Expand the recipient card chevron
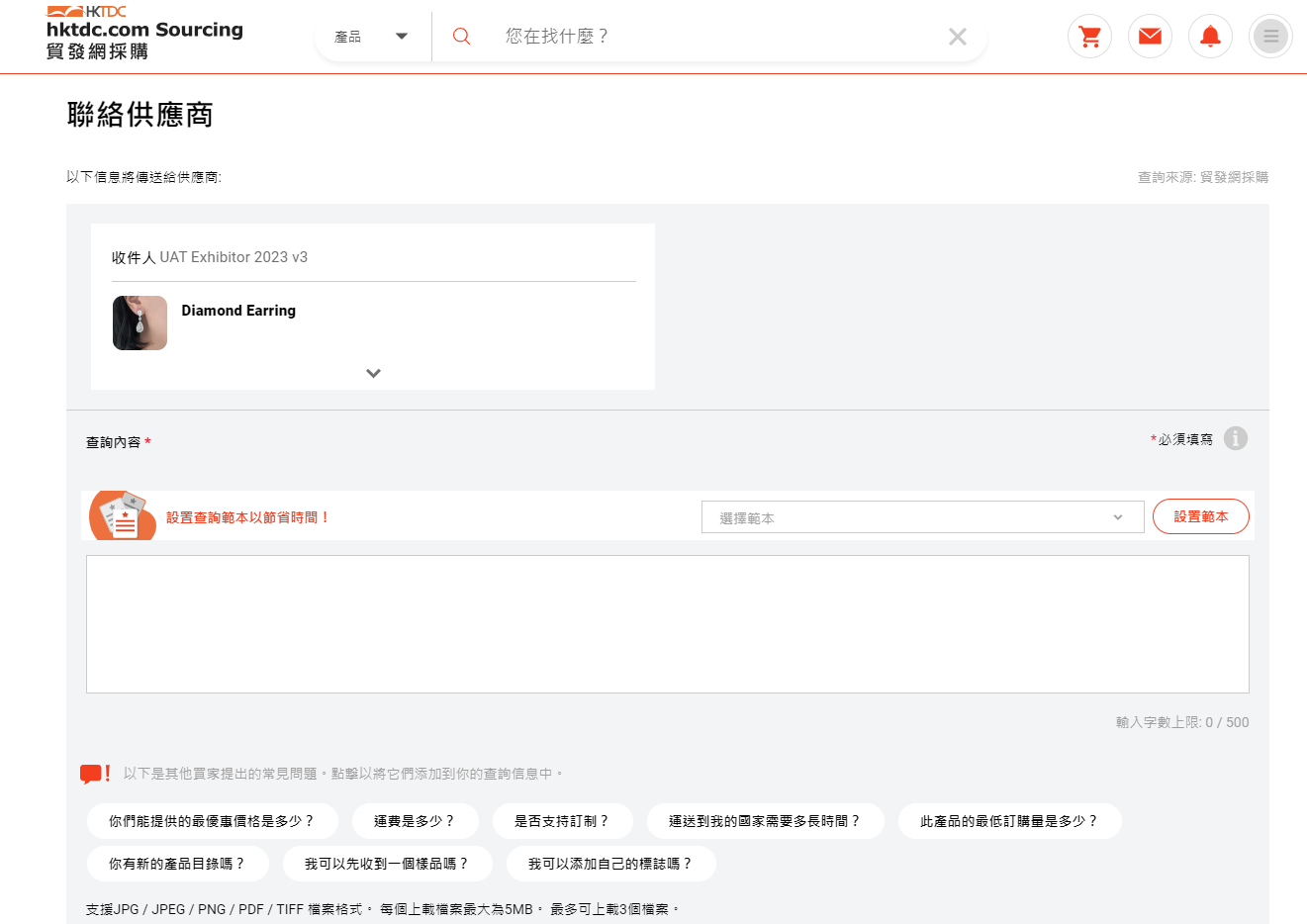Viewport: 1307px width, 924px height. click(x=373, y=373)
